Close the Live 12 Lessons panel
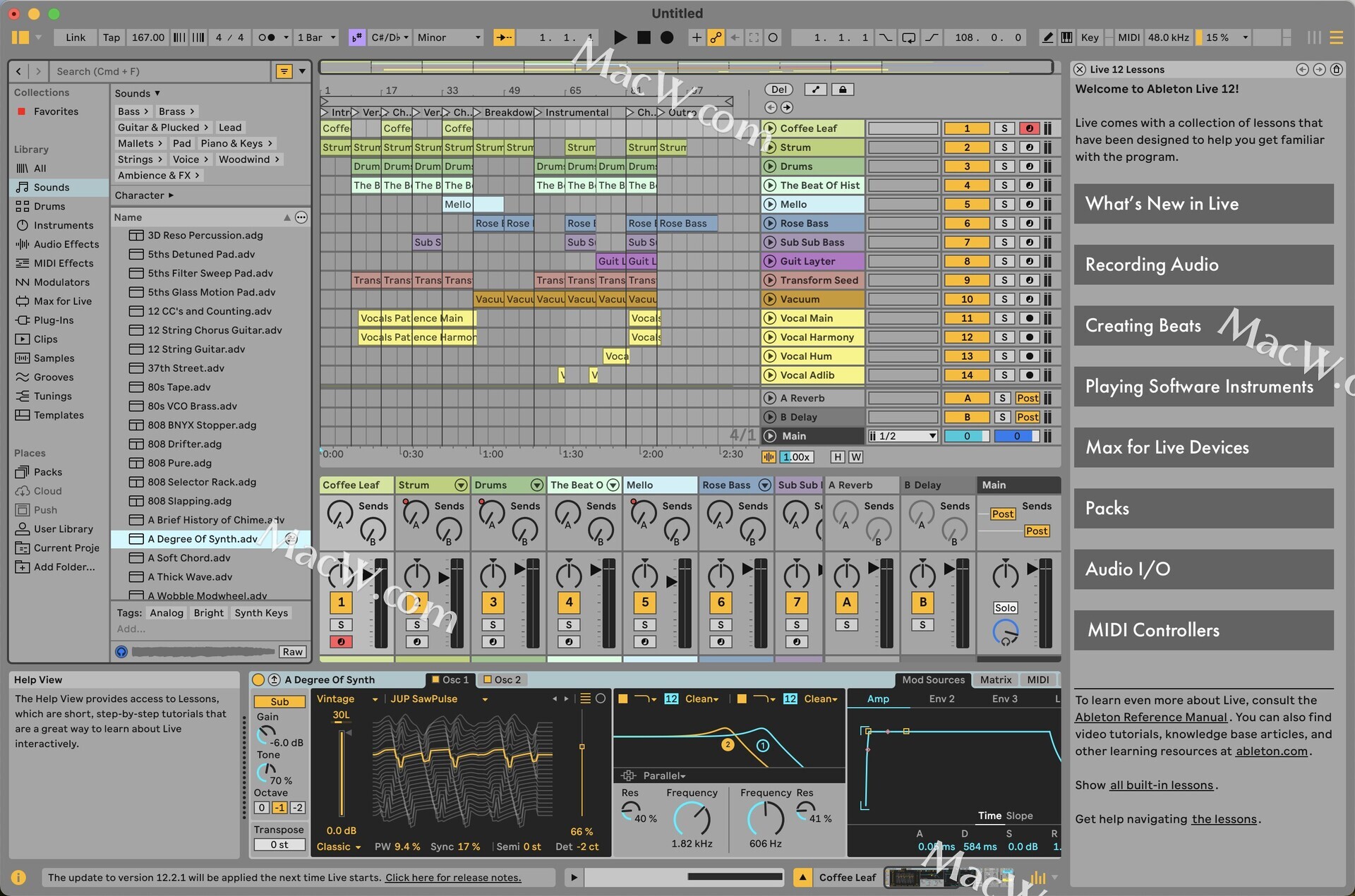Screen dimensions: 1355x896 coord(1080,69)
